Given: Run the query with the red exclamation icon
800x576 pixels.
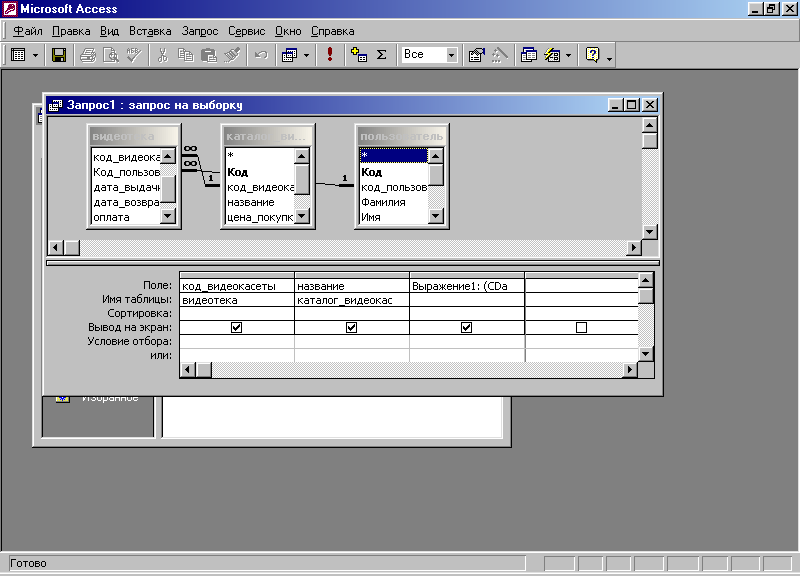Looking at the screenshot, I should 330,55.
